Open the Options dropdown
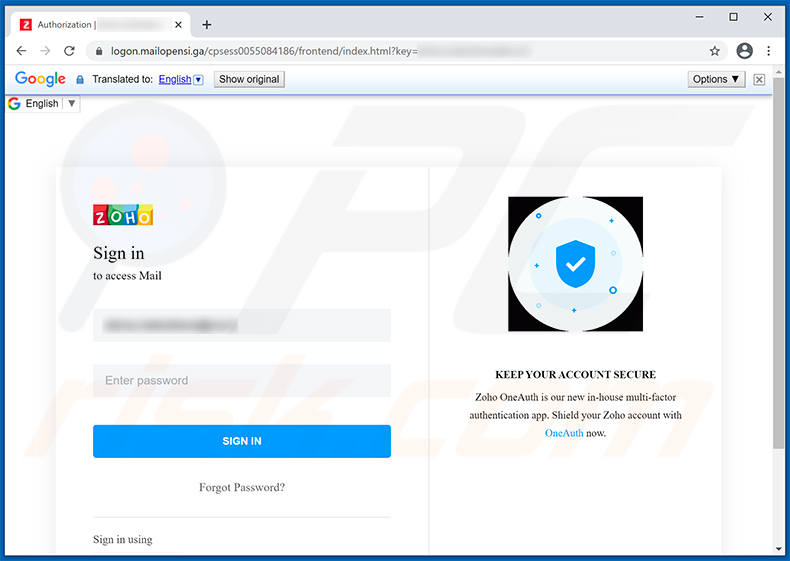790x561 pixels. pyautogui.click(x=716, y=79)
